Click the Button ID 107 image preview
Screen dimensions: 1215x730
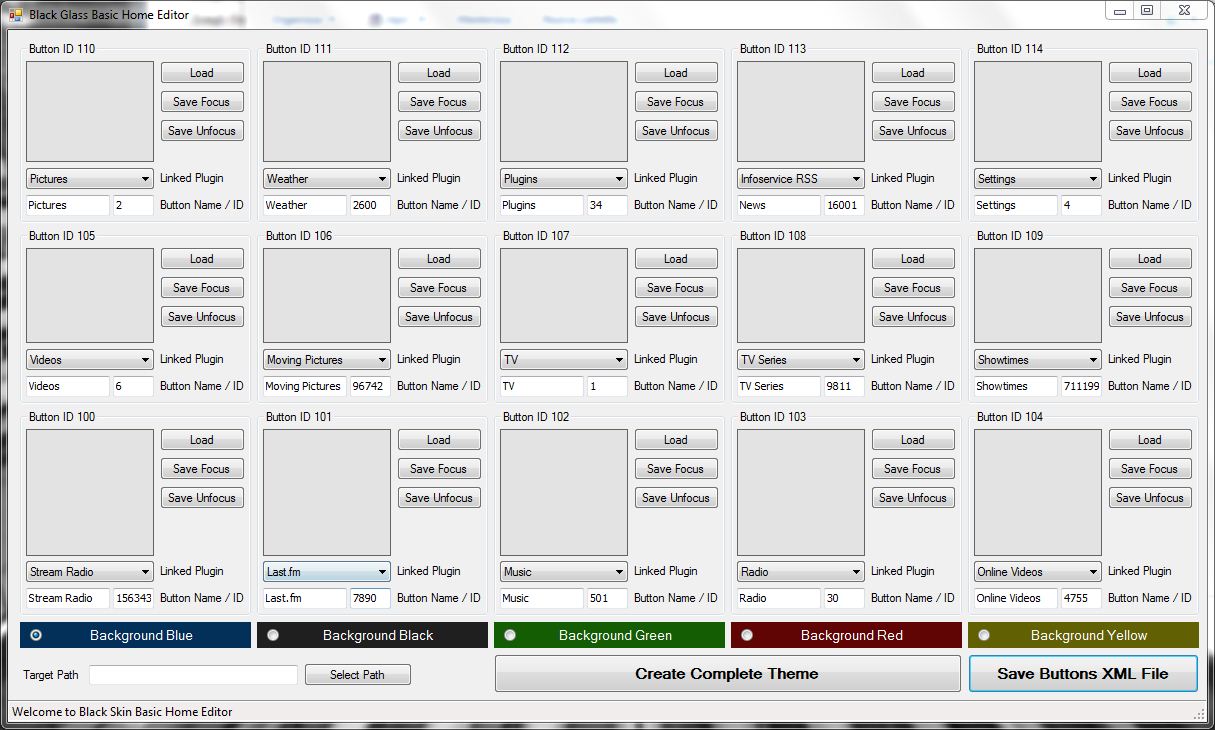[x=564, y=296]
